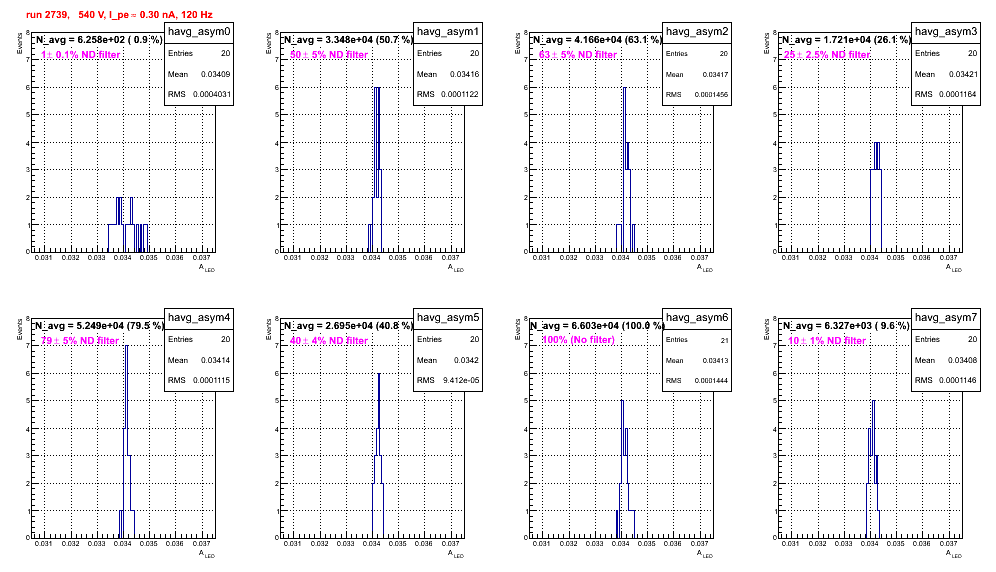Viewport: 996px width, 572px height.
Task: Click RMS value 0.0004031 in havg_asym0
Action: point(210,94)
